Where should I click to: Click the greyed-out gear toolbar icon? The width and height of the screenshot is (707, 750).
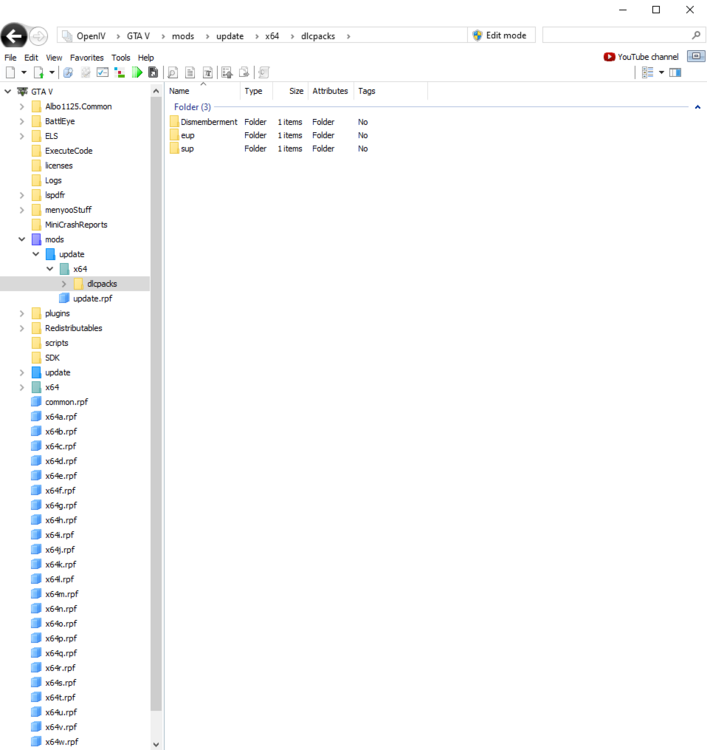coord(86,73)
